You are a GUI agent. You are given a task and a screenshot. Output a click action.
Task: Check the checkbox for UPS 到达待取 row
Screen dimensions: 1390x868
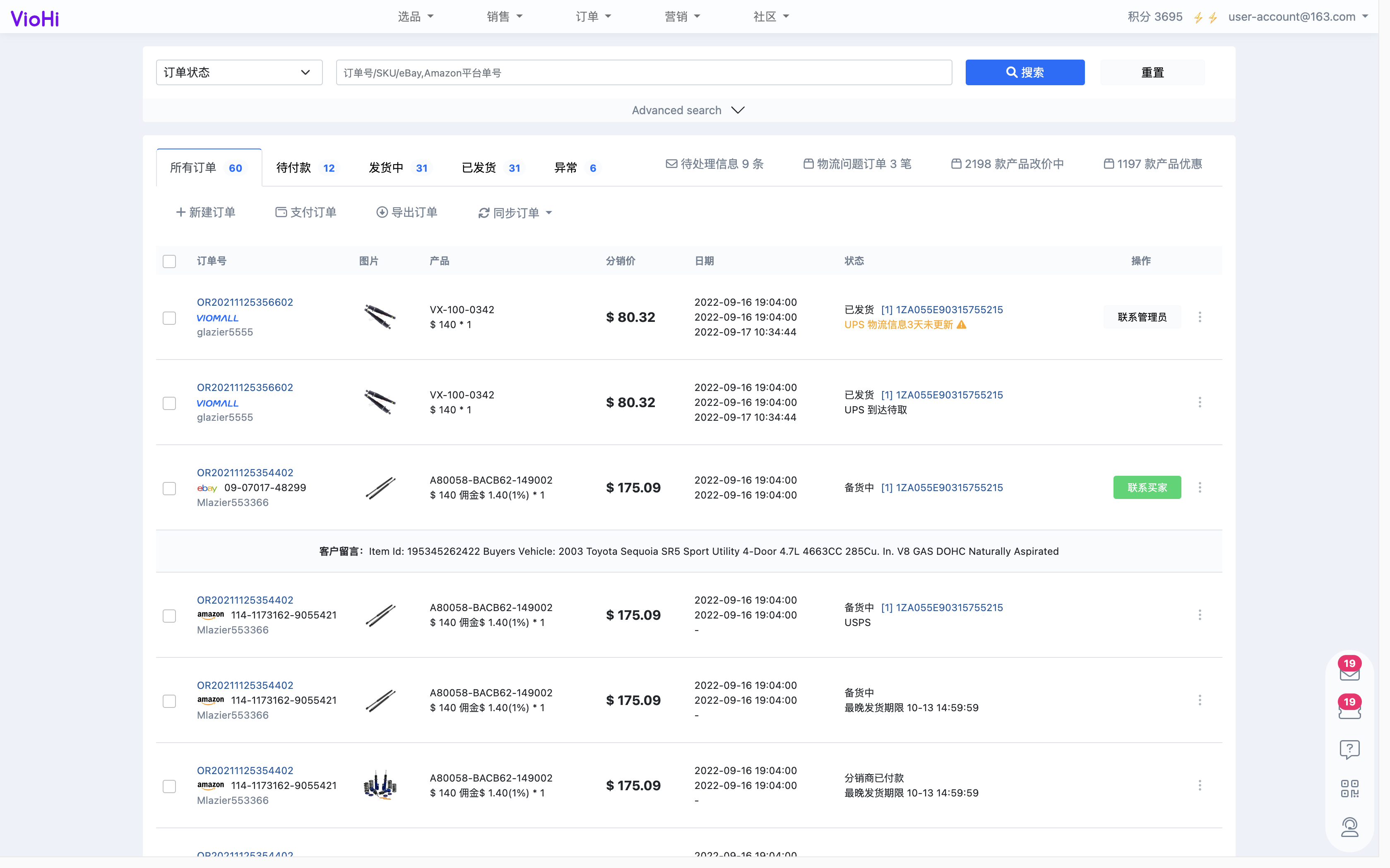coord(169,403)
